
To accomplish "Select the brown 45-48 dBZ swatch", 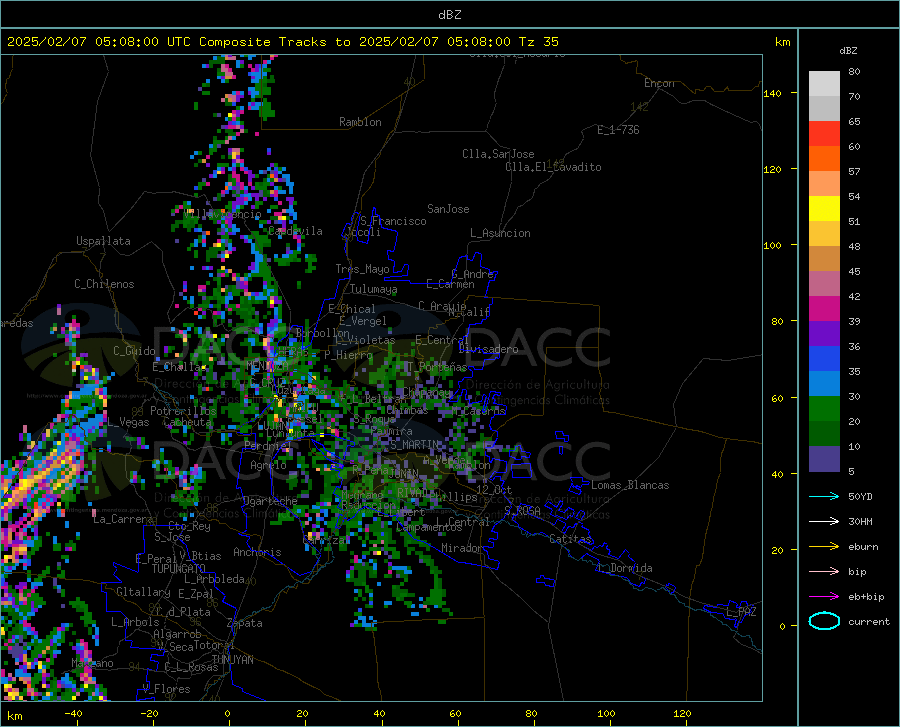I will [824, 259].
